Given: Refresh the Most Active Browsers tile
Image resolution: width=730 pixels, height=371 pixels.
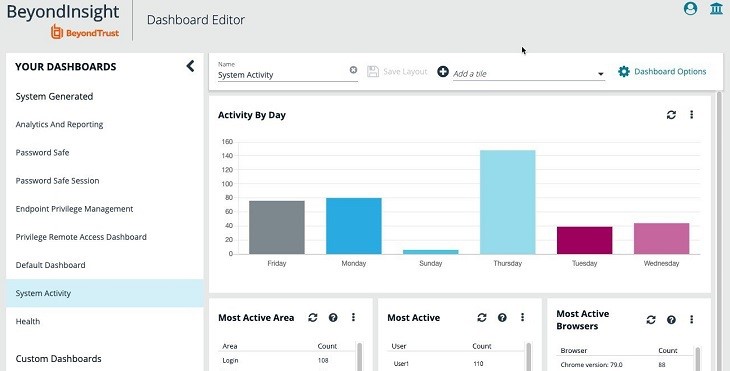Looking at the screenshot, I should (x=651, y=319).
